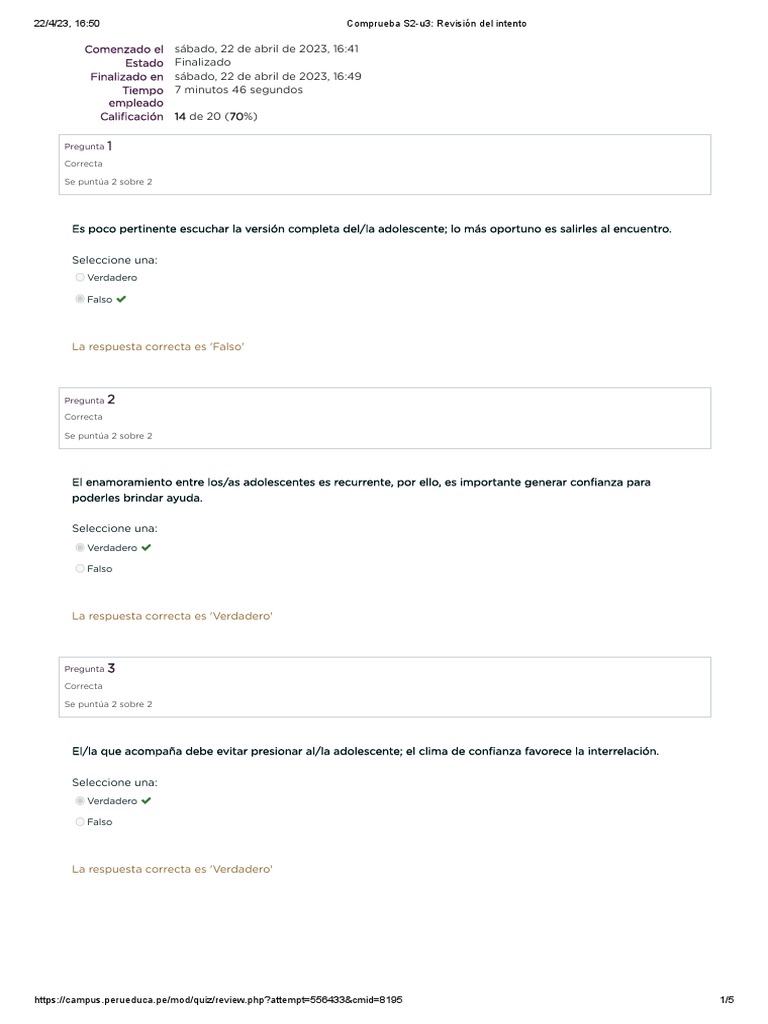The image size is (768, 1024).
Task: Select Verdadero radio button in Pregunta 3
Action: (x=80, y=801)
